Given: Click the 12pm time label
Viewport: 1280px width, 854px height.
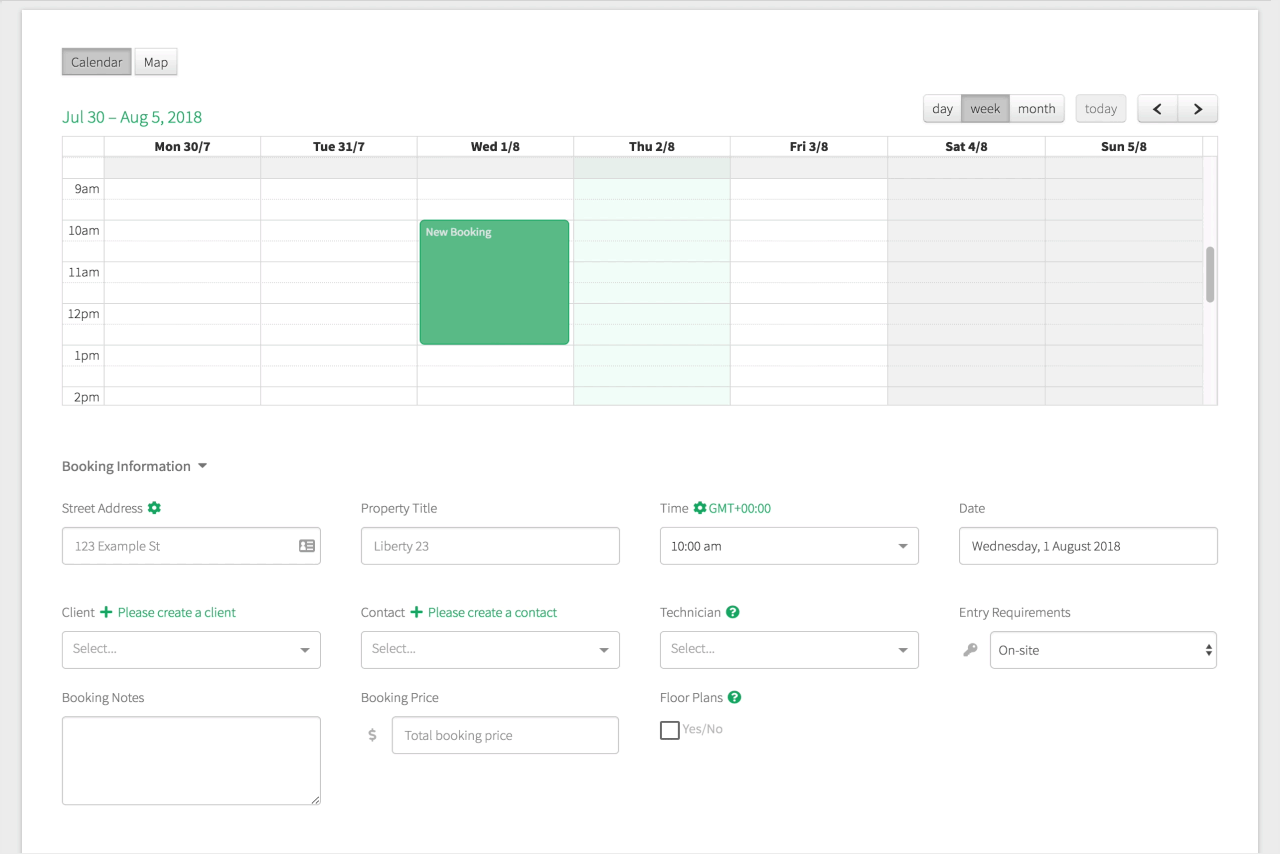Looking at the screenshot, I should coord(84,314).
